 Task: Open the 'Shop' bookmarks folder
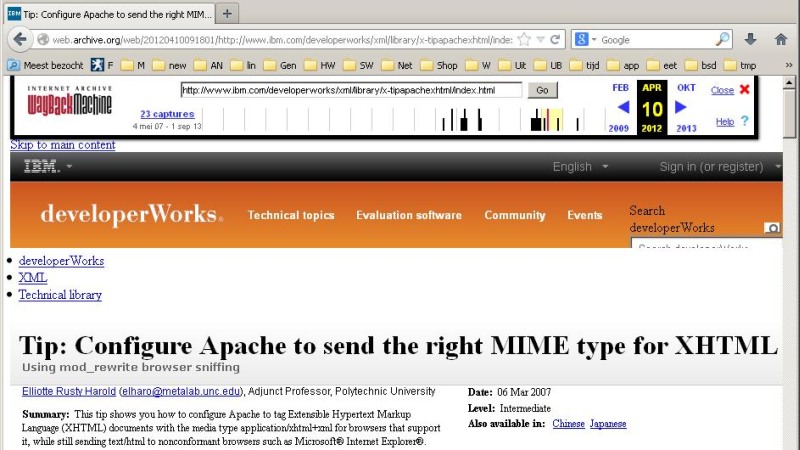click(439, 65)
